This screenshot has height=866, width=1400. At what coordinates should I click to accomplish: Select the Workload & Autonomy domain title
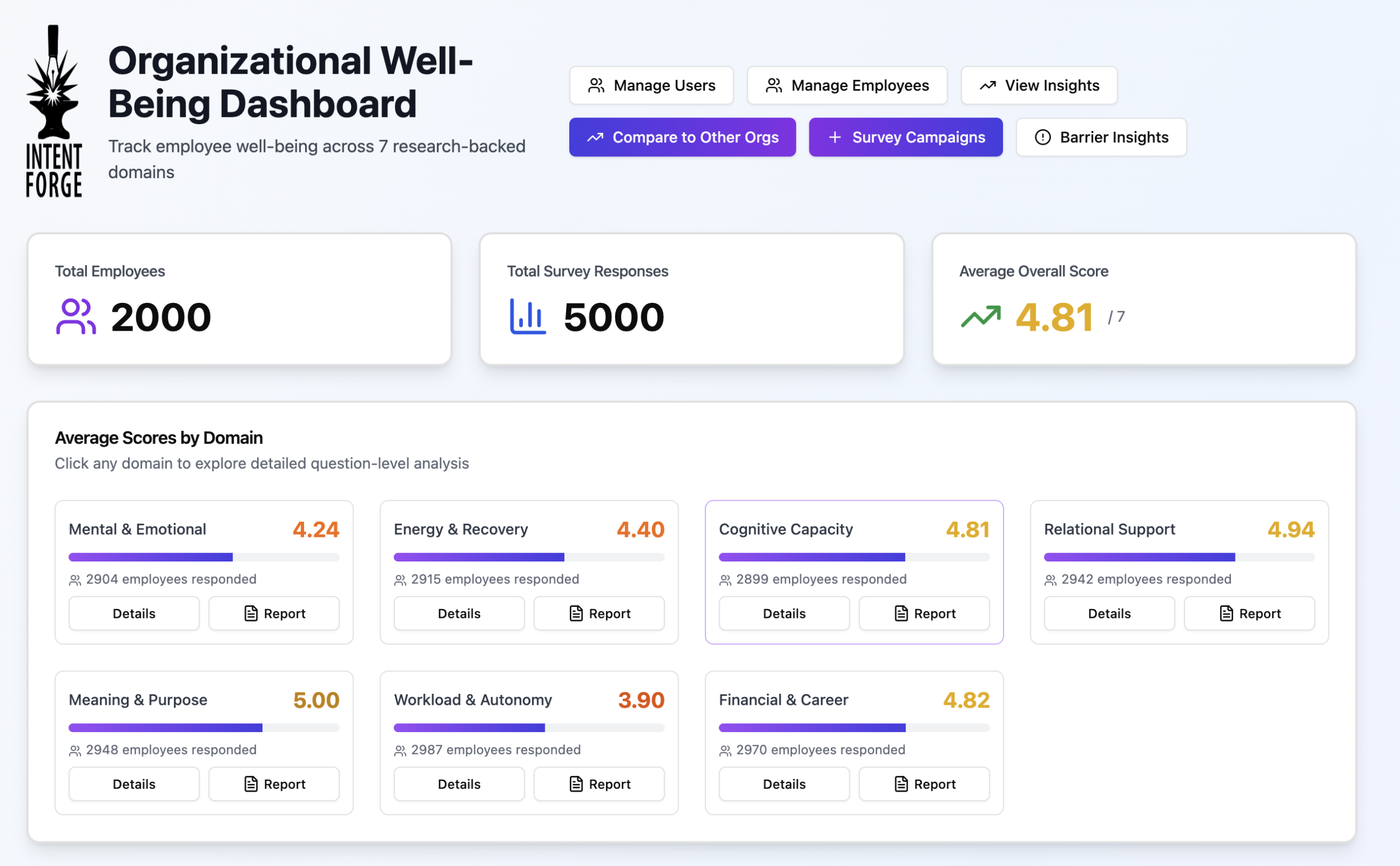(472, 700)
